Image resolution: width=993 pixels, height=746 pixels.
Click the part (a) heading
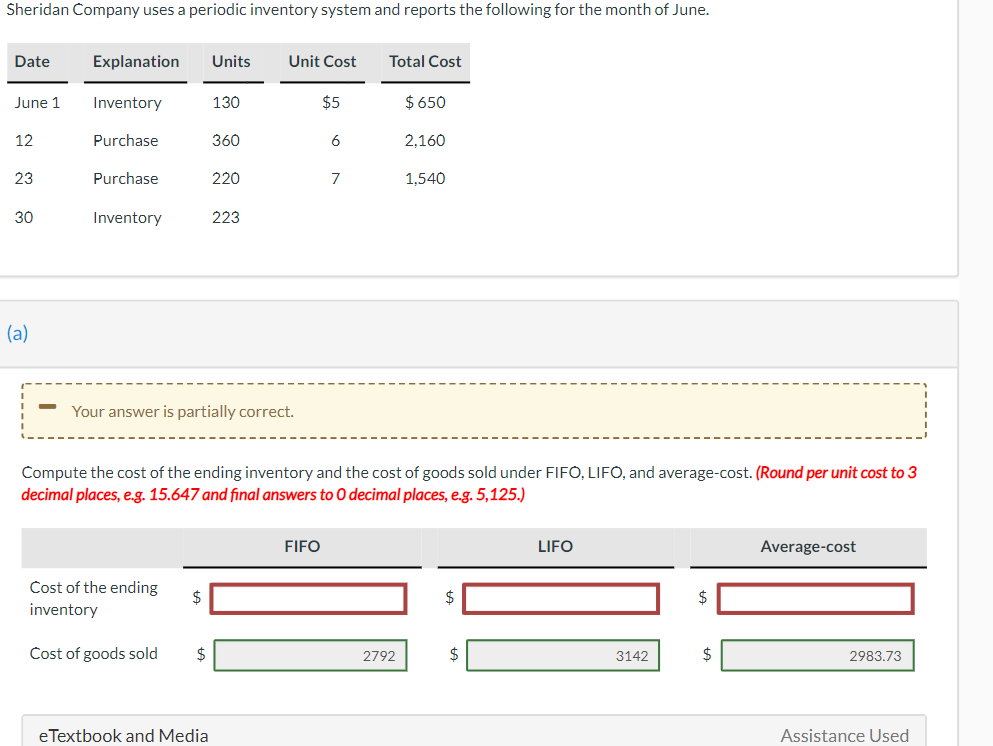(x=17, y=332)
